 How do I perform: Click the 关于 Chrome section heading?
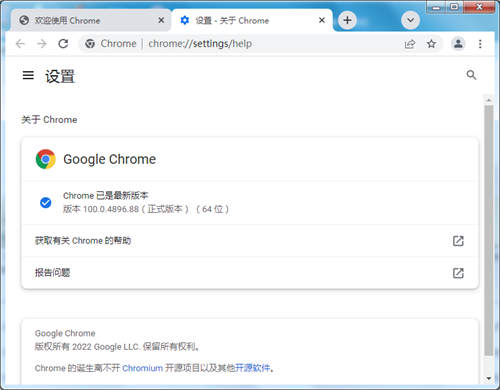click(49, 120)
